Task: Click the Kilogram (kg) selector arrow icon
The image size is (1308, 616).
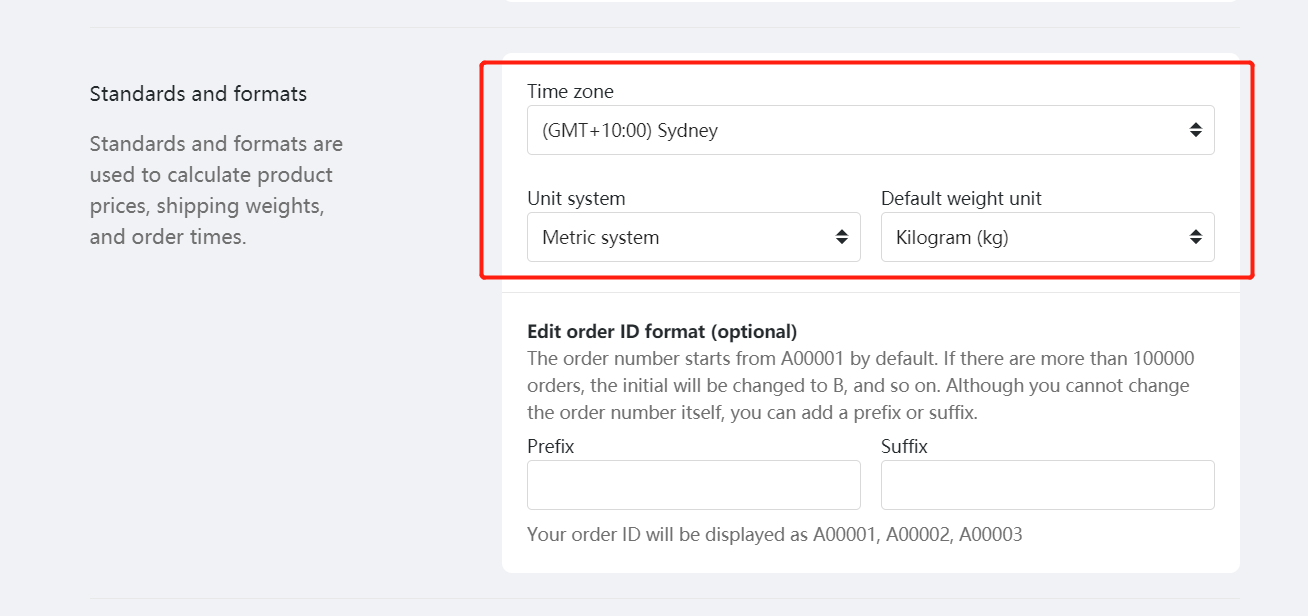Action: pyautogui.click(x=1195, y=237)
